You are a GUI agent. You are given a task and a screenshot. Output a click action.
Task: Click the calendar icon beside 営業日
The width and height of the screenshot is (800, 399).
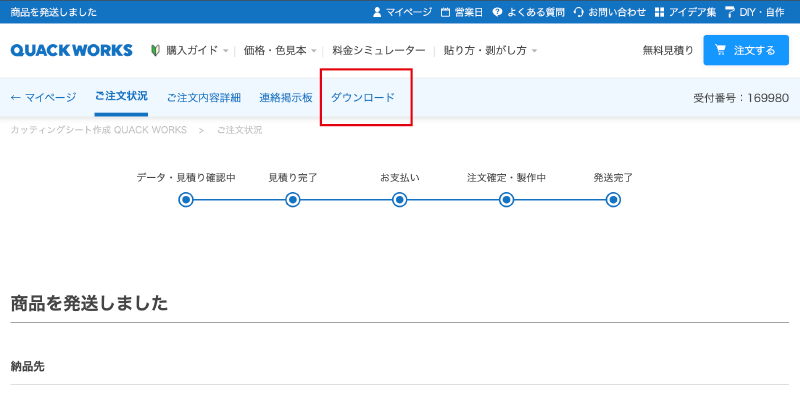[445, 12]
